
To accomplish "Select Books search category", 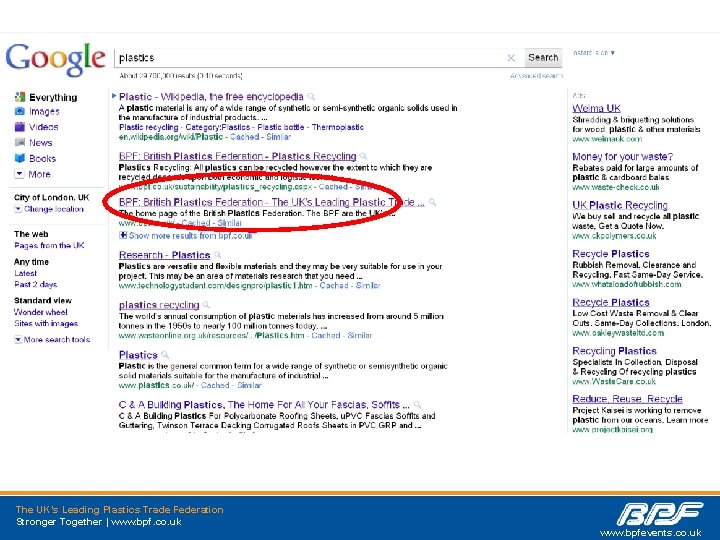I will (42, 158).
